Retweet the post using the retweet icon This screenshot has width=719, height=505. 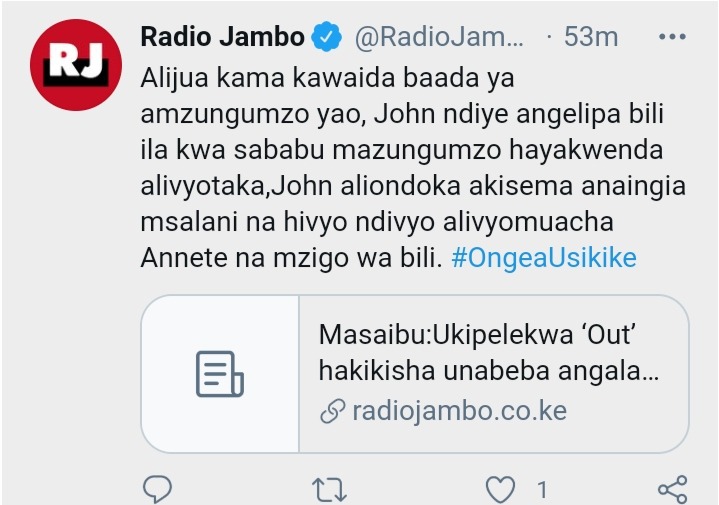tap(329, 489)
